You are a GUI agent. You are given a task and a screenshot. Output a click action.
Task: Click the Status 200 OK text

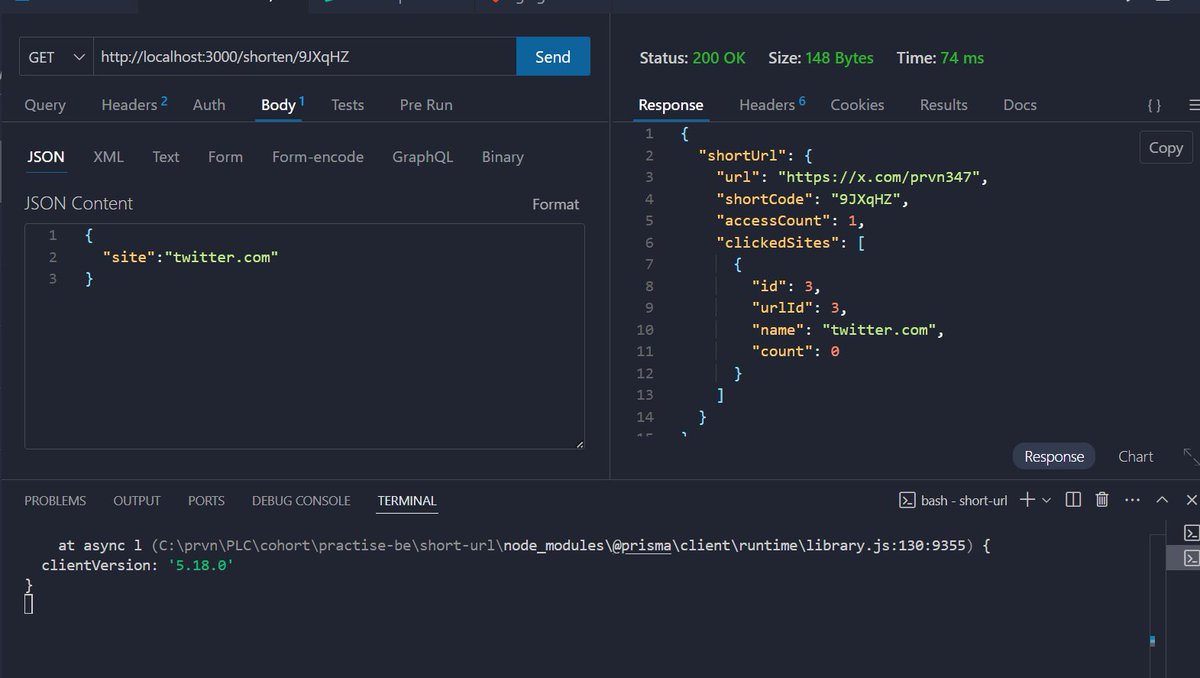(x=693, y=58)
